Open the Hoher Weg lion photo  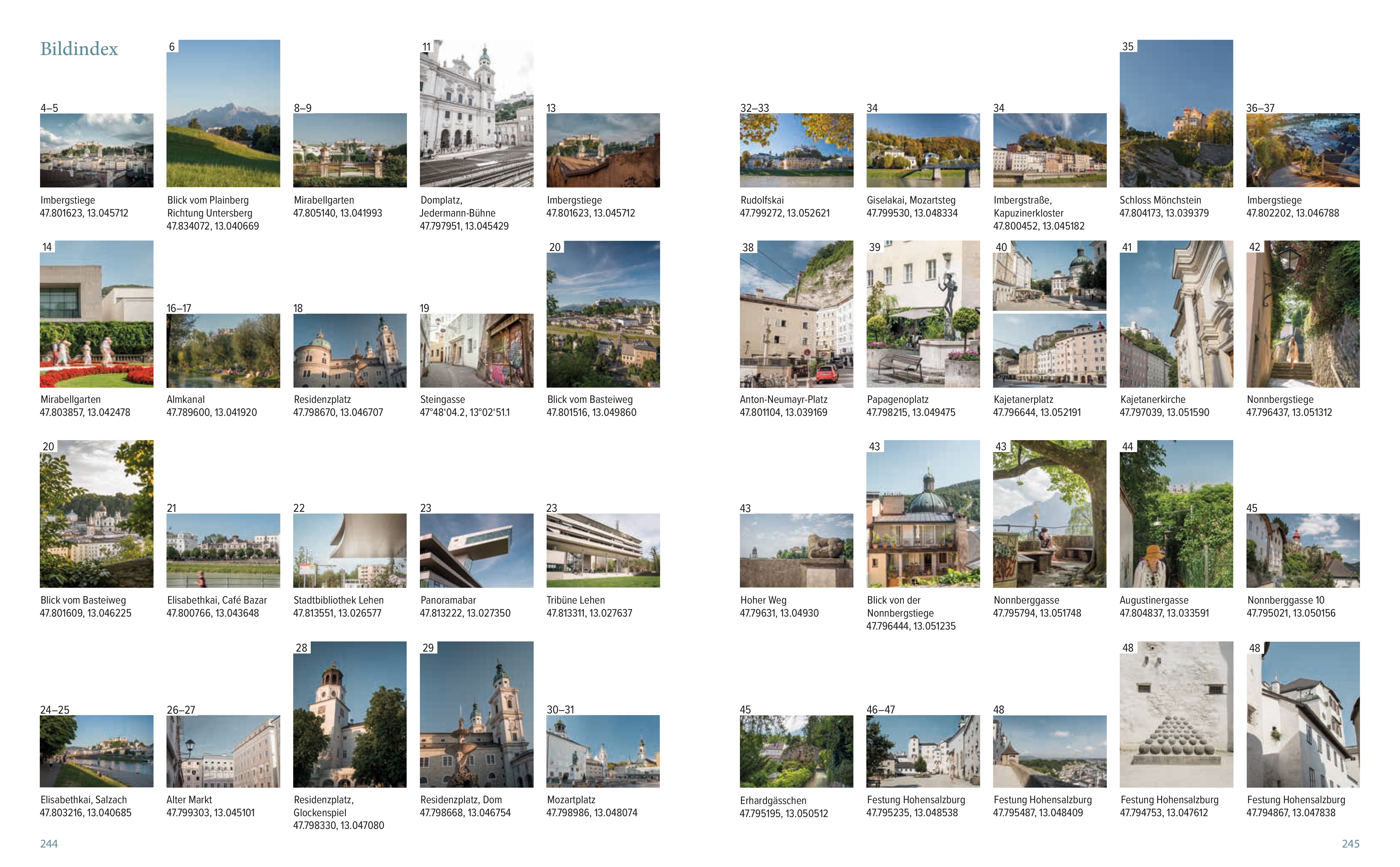[796, 551]
